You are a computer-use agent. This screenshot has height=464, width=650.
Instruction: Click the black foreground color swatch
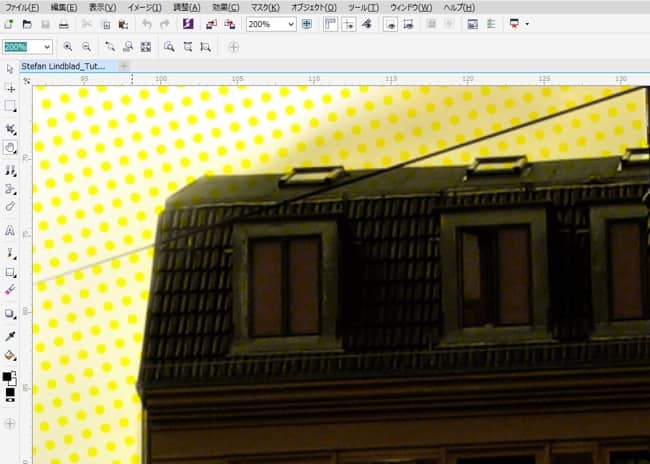point(7,378)
